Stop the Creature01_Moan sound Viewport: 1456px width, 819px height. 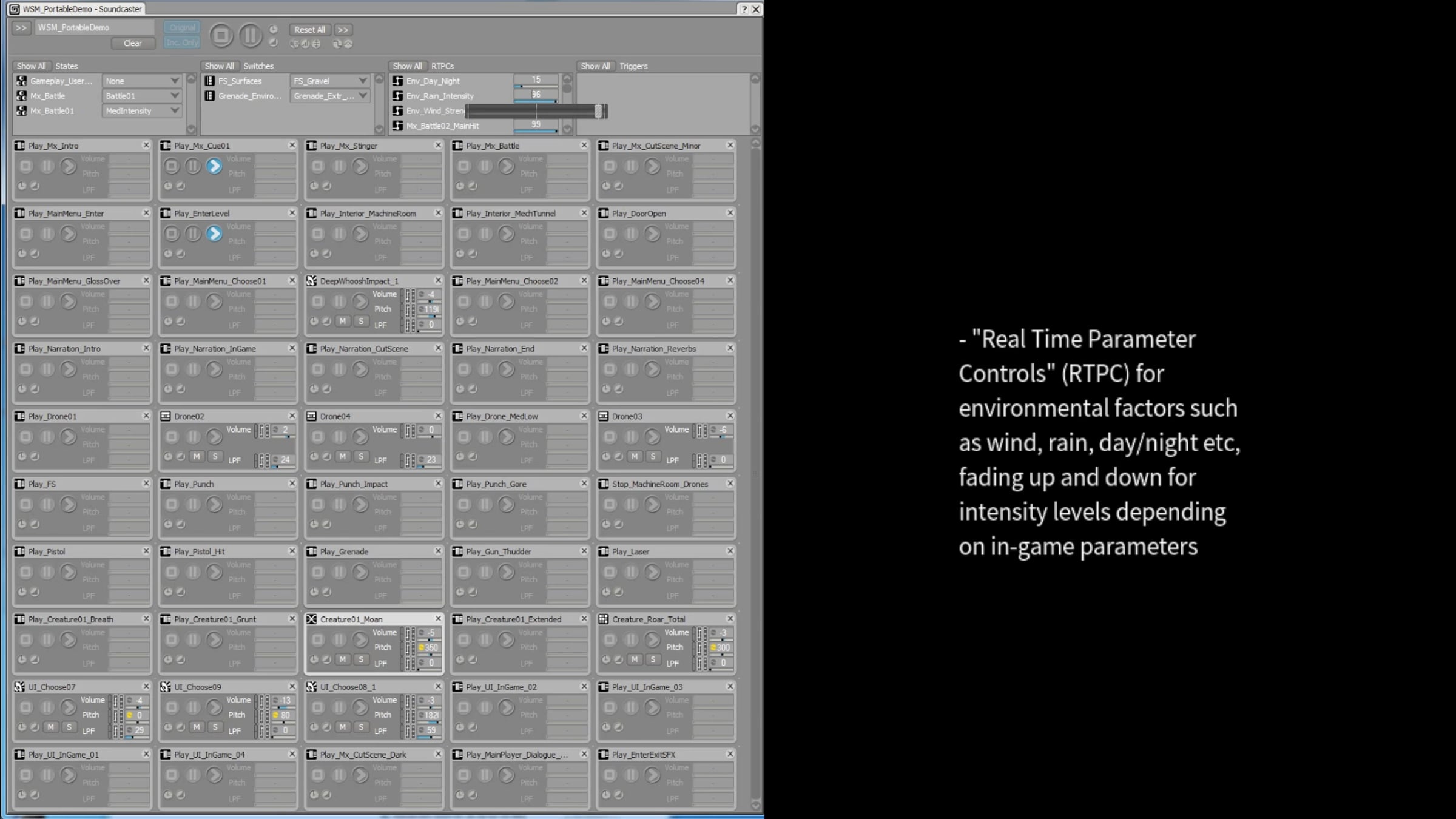coord(318,639)
